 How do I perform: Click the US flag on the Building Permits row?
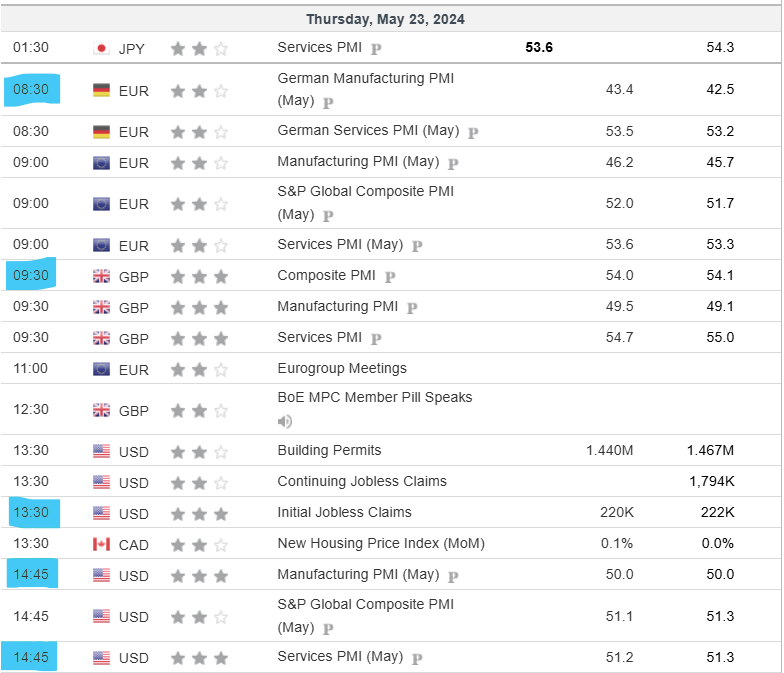click(x=101, y=451)
